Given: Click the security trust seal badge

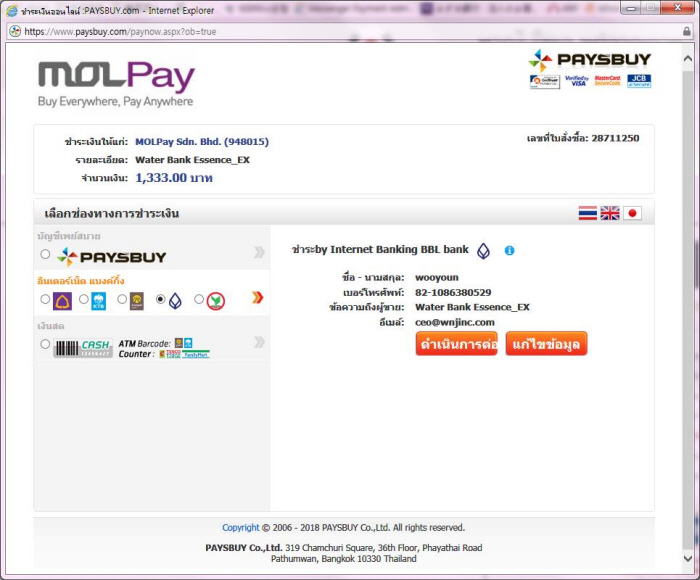Looking at the screenshot, I should (545, 82).
